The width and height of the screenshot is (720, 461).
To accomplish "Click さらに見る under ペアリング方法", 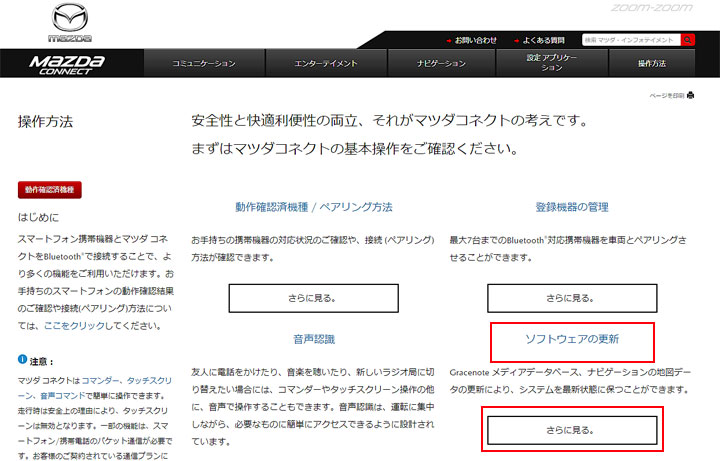I will pyautogui.click(x=314, y=298).
